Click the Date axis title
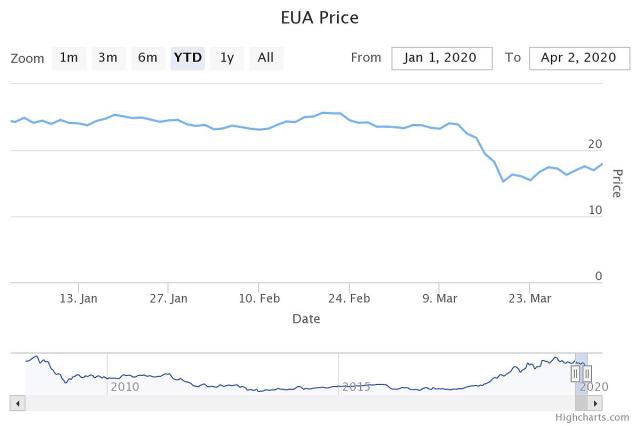 tap(306, 319)
